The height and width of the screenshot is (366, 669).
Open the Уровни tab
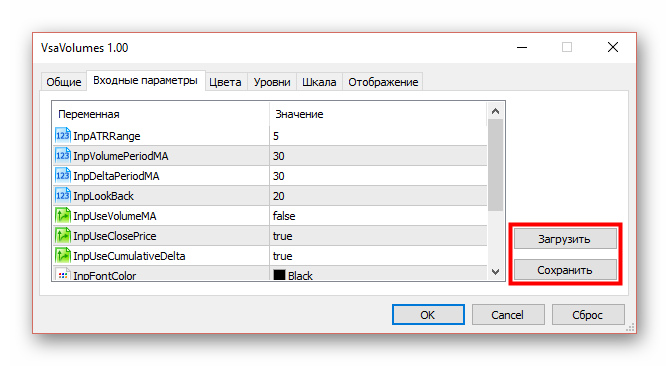tap(272, 82)
